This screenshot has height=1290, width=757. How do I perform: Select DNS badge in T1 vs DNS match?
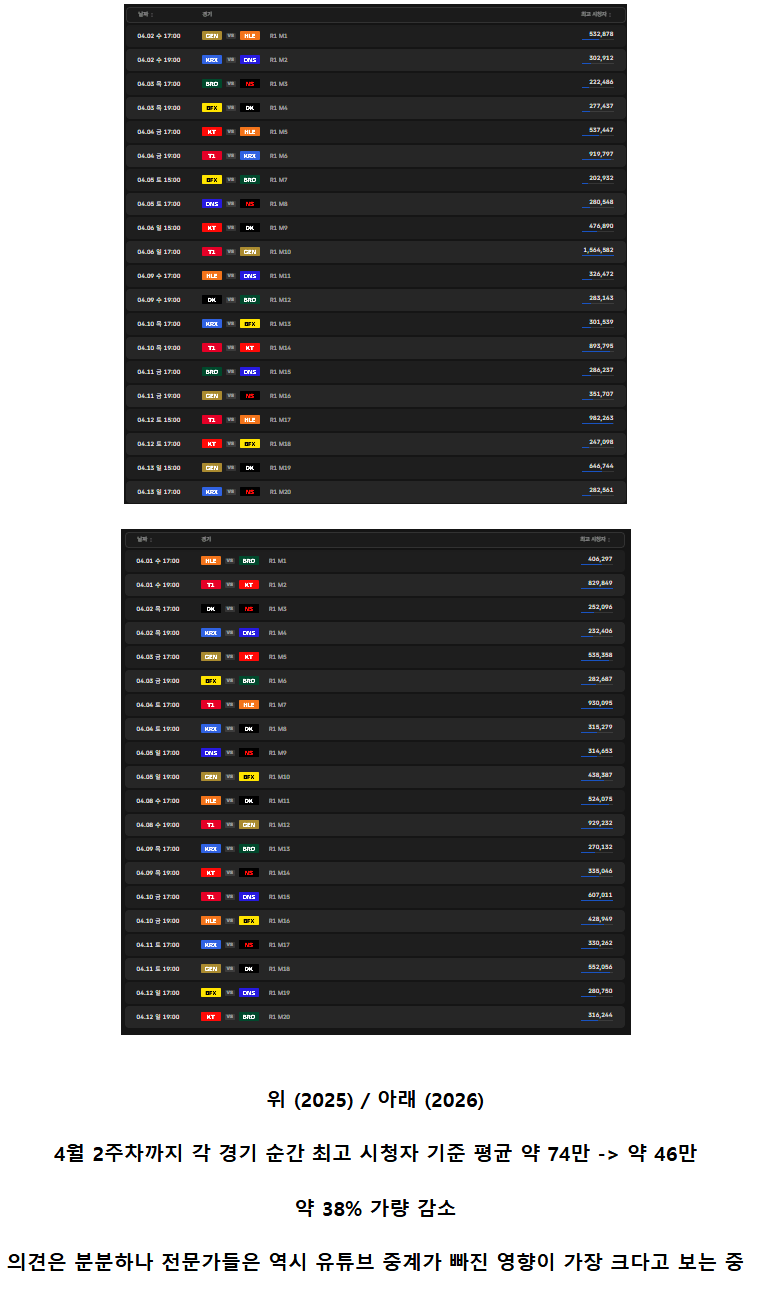(x=249, y=897)
